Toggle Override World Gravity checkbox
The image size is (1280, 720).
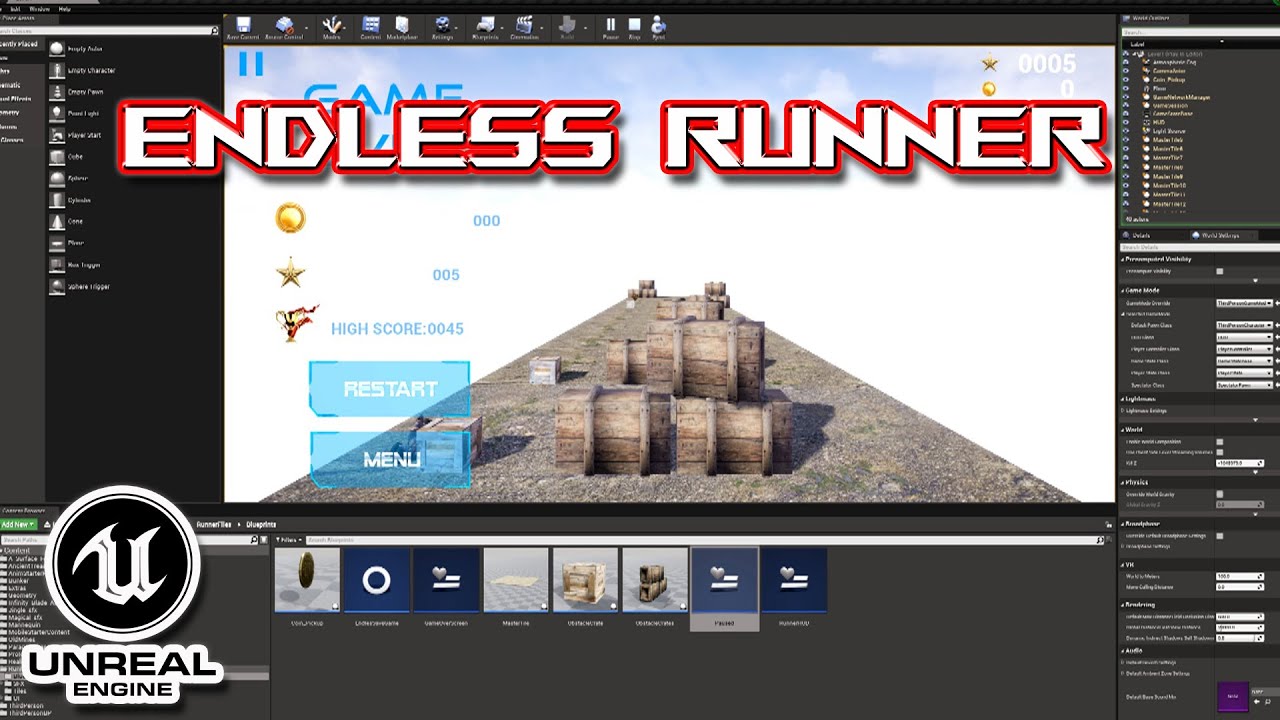(1219, 494)
